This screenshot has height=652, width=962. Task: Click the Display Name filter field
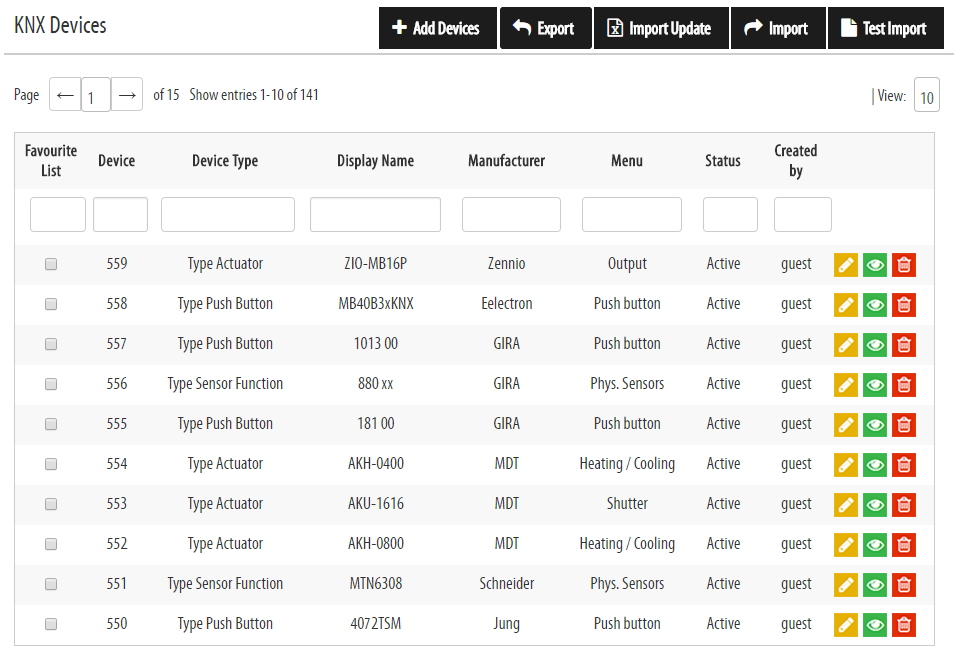pyautogui.click(x=375, y=214)
